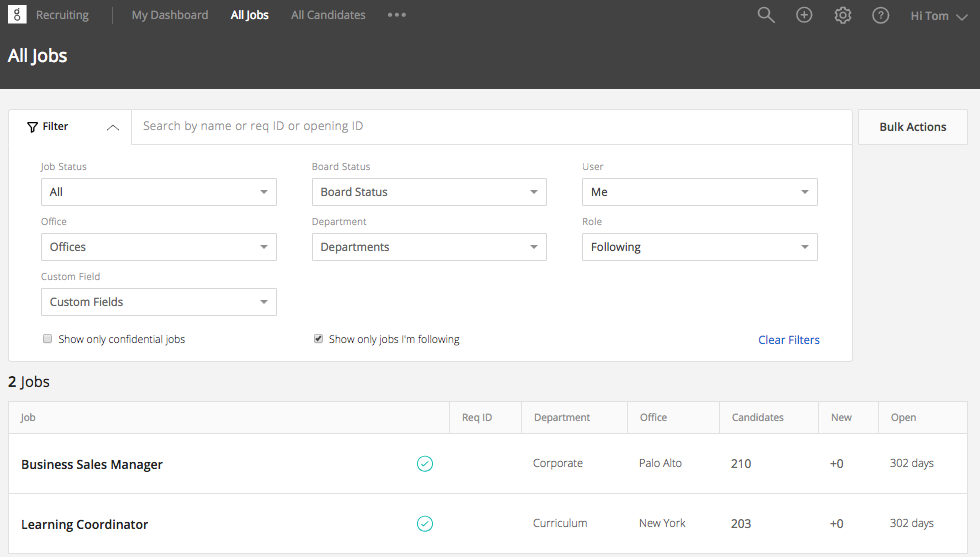Click the Curriculum department cell
980x557 pixels.
pyautogui.click(x=560, y=523)
